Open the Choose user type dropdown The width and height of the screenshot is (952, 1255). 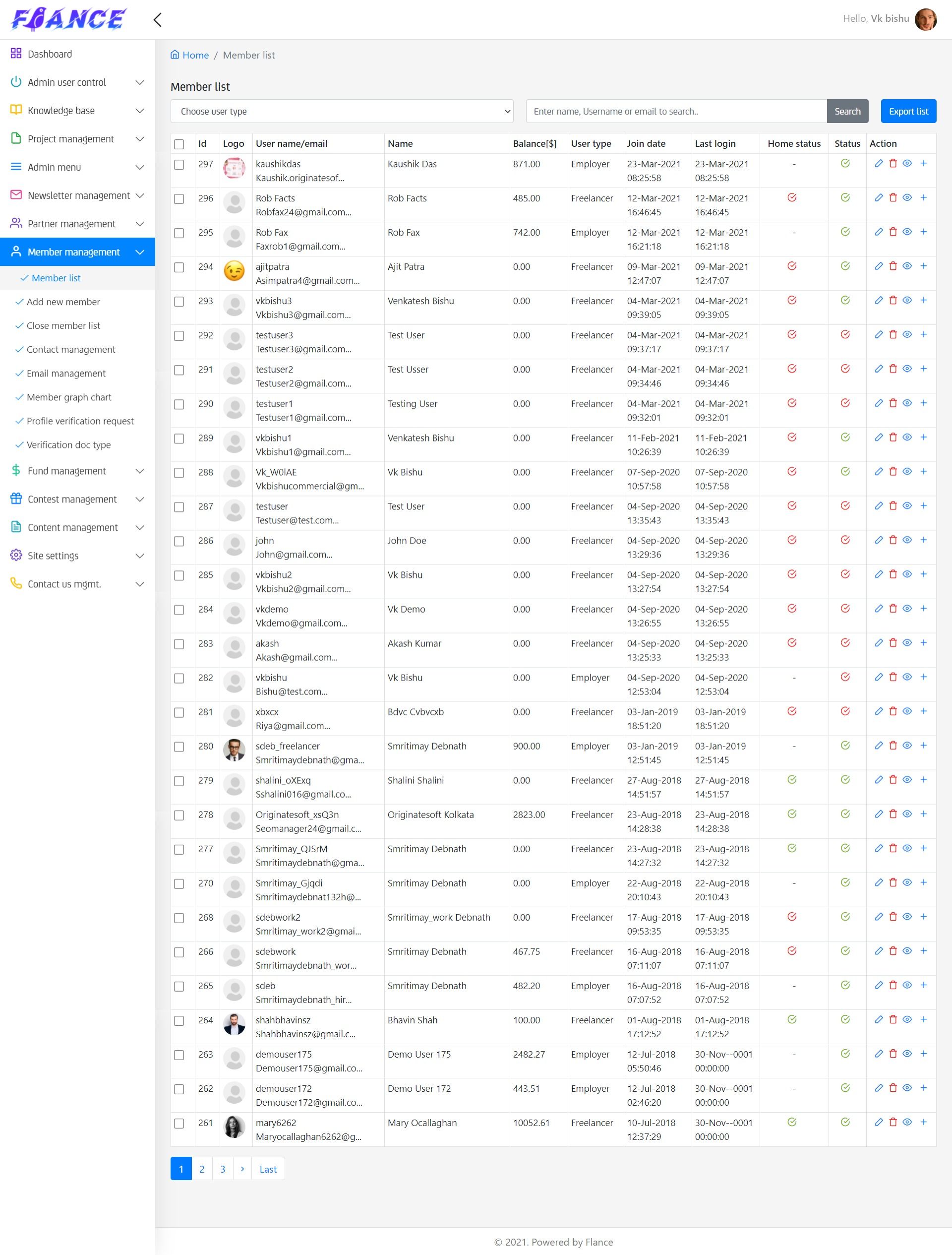341,111
